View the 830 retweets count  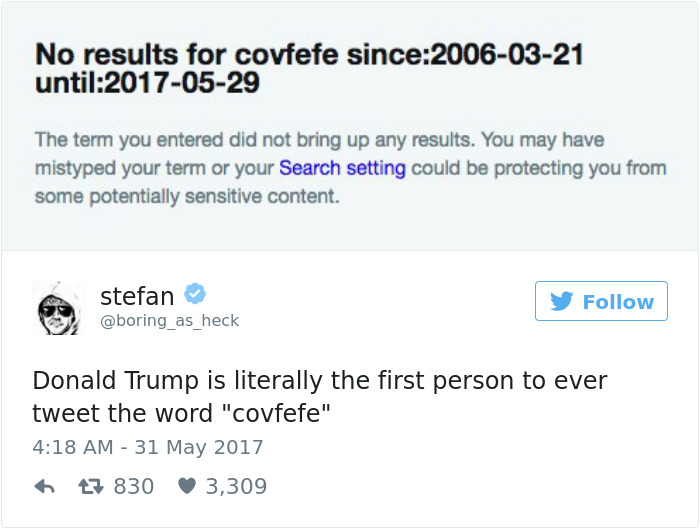pos(133,487)
